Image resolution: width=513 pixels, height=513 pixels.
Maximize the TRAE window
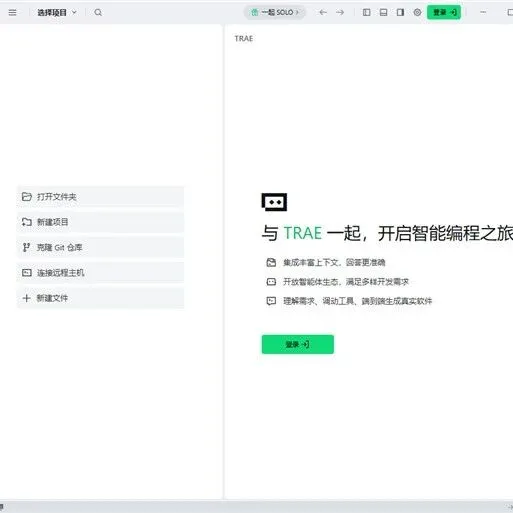pos(510,13)
